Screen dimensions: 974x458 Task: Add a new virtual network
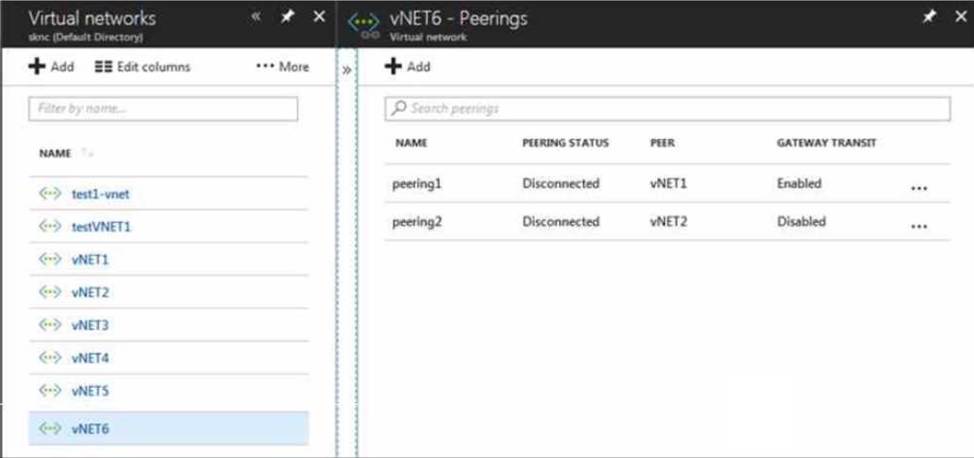(x=51, y=66)
